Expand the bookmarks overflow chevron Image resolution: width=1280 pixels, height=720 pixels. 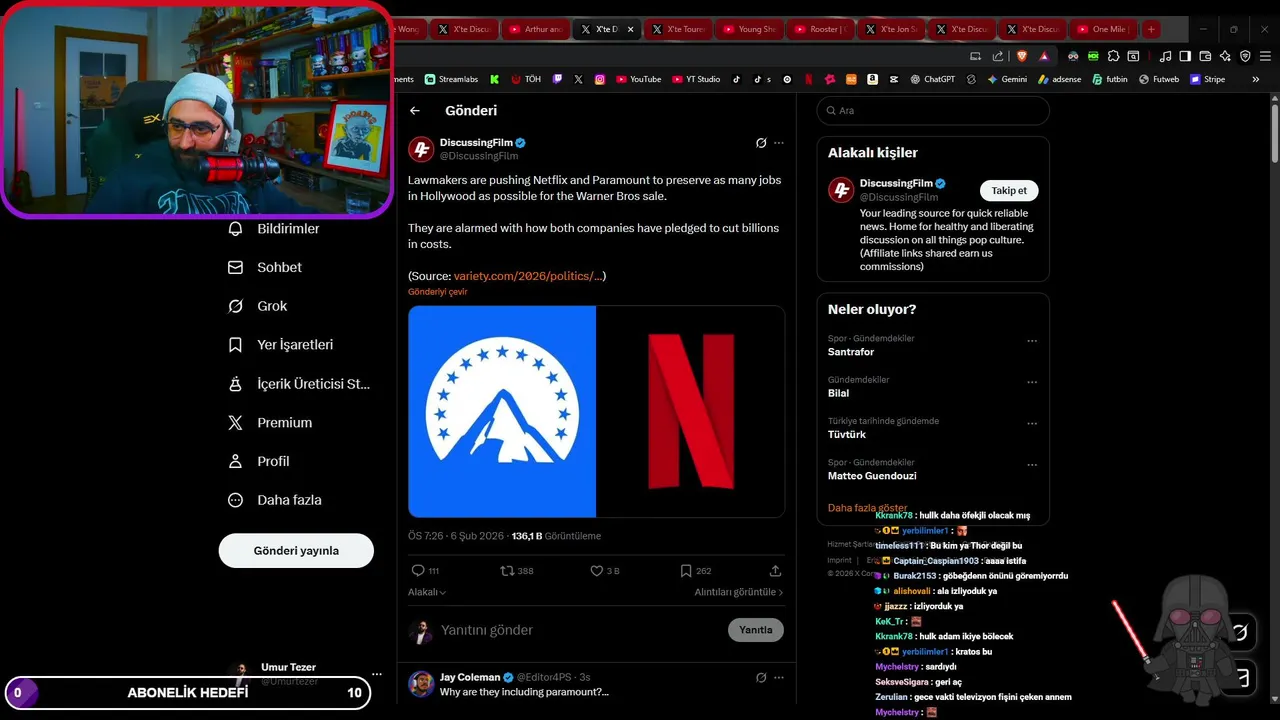[x=1256, y=79]
